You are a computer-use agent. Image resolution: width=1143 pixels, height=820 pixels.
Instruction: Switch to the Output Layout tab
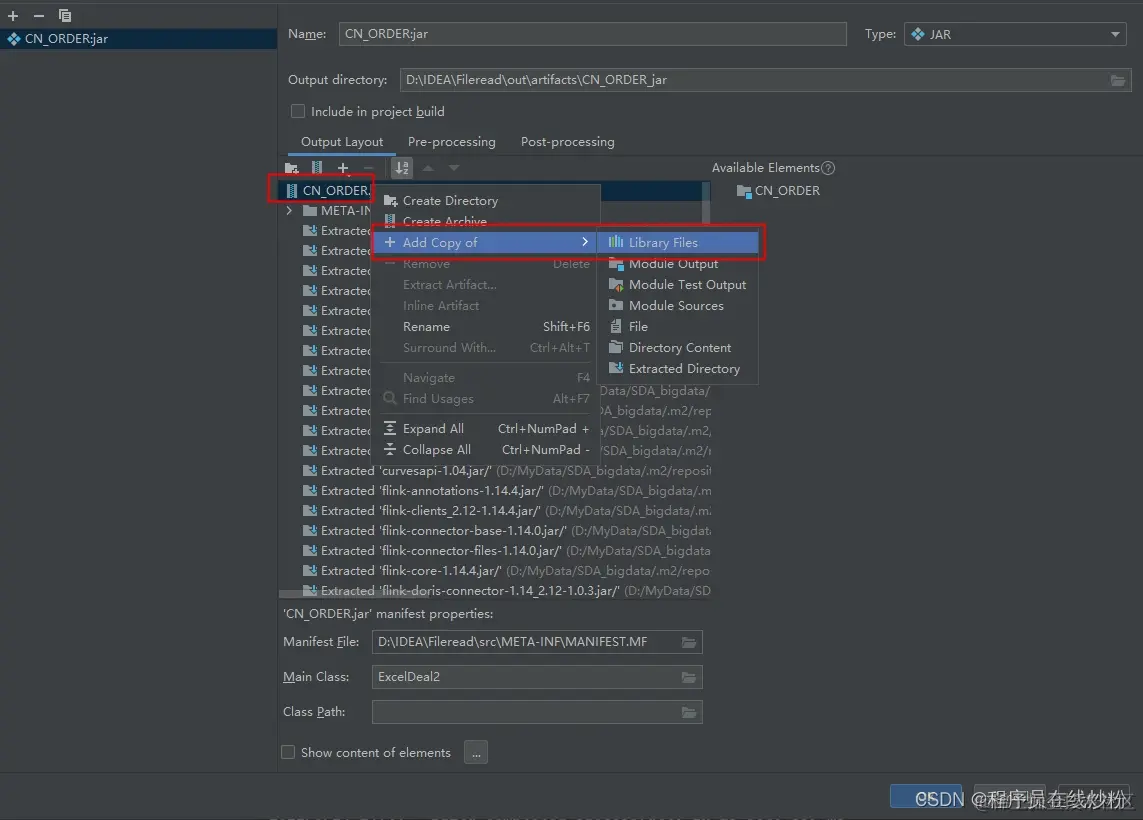[342, 141]
